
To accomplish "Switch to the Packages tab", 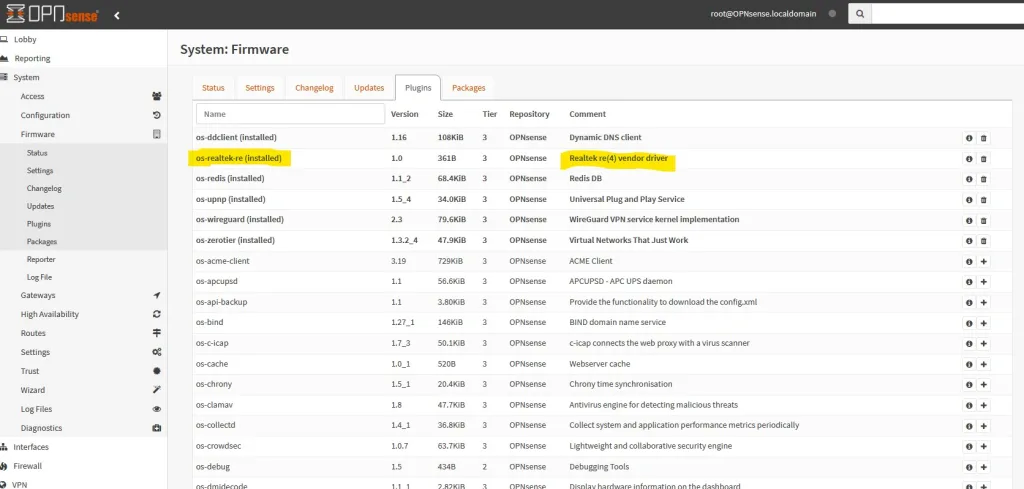I will pyautogui.click(x=468, y=88).
